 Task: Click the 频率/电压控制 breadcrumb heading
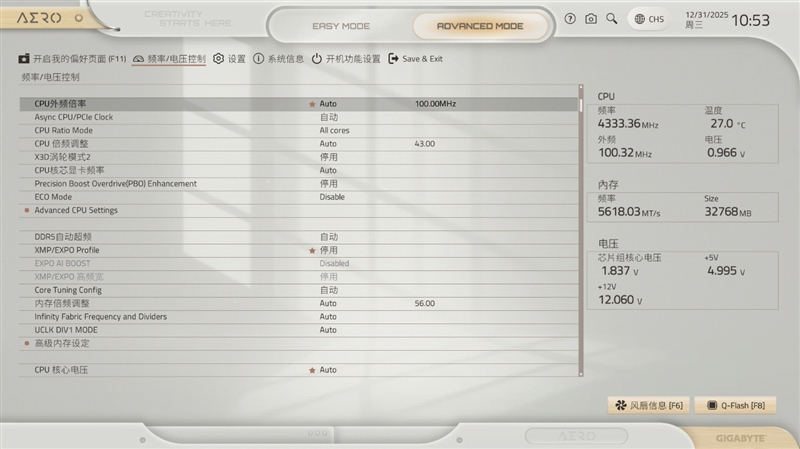pyautogui.click(x=50, y=77)
